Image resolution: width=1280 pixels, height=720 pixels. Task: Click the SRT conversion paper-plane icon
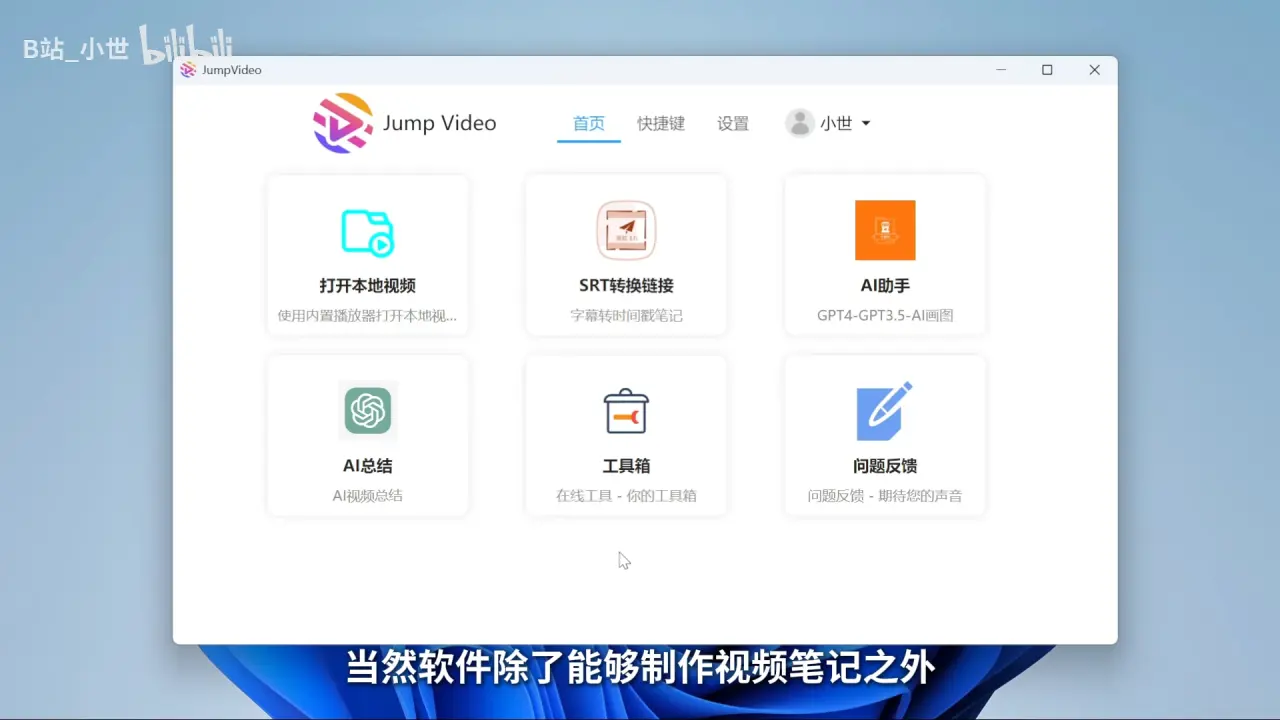[x=626, y=230]
